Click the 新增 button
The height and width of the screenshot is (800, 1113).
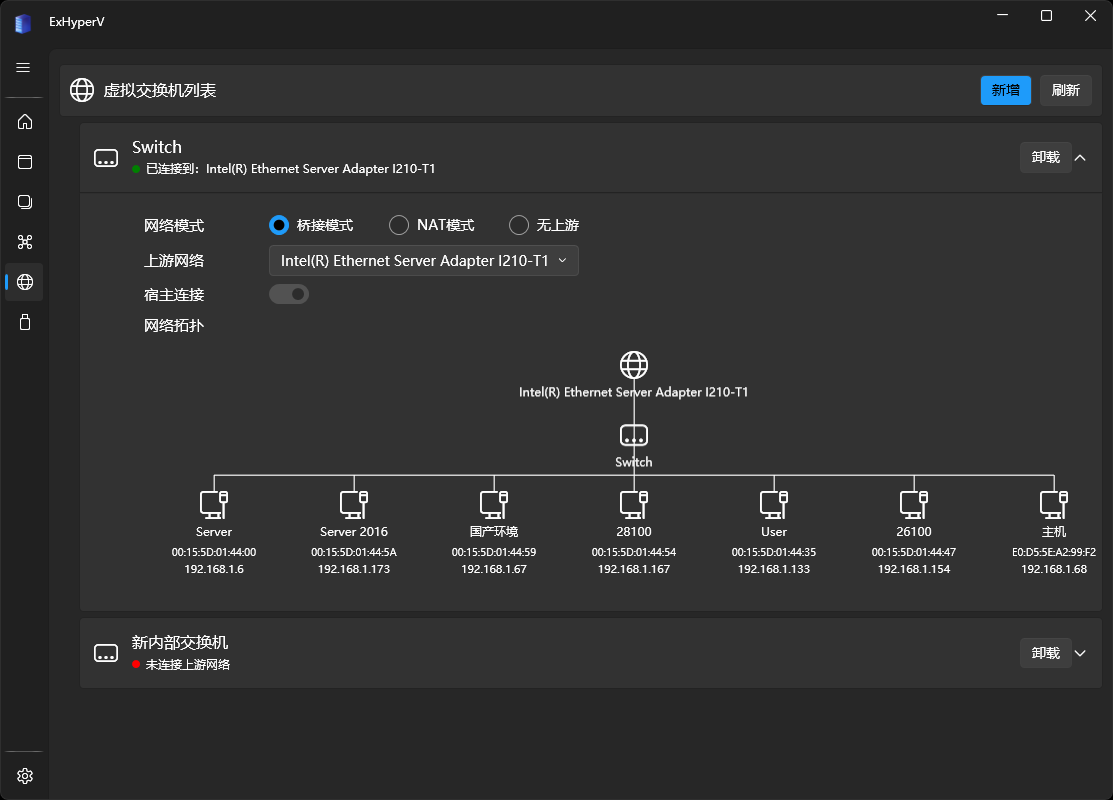(x=1005, y=90)
